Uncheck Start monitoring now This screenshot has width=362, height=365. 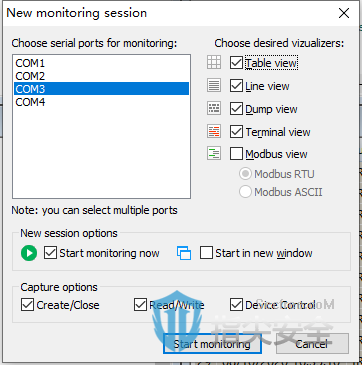coord(50,253)
